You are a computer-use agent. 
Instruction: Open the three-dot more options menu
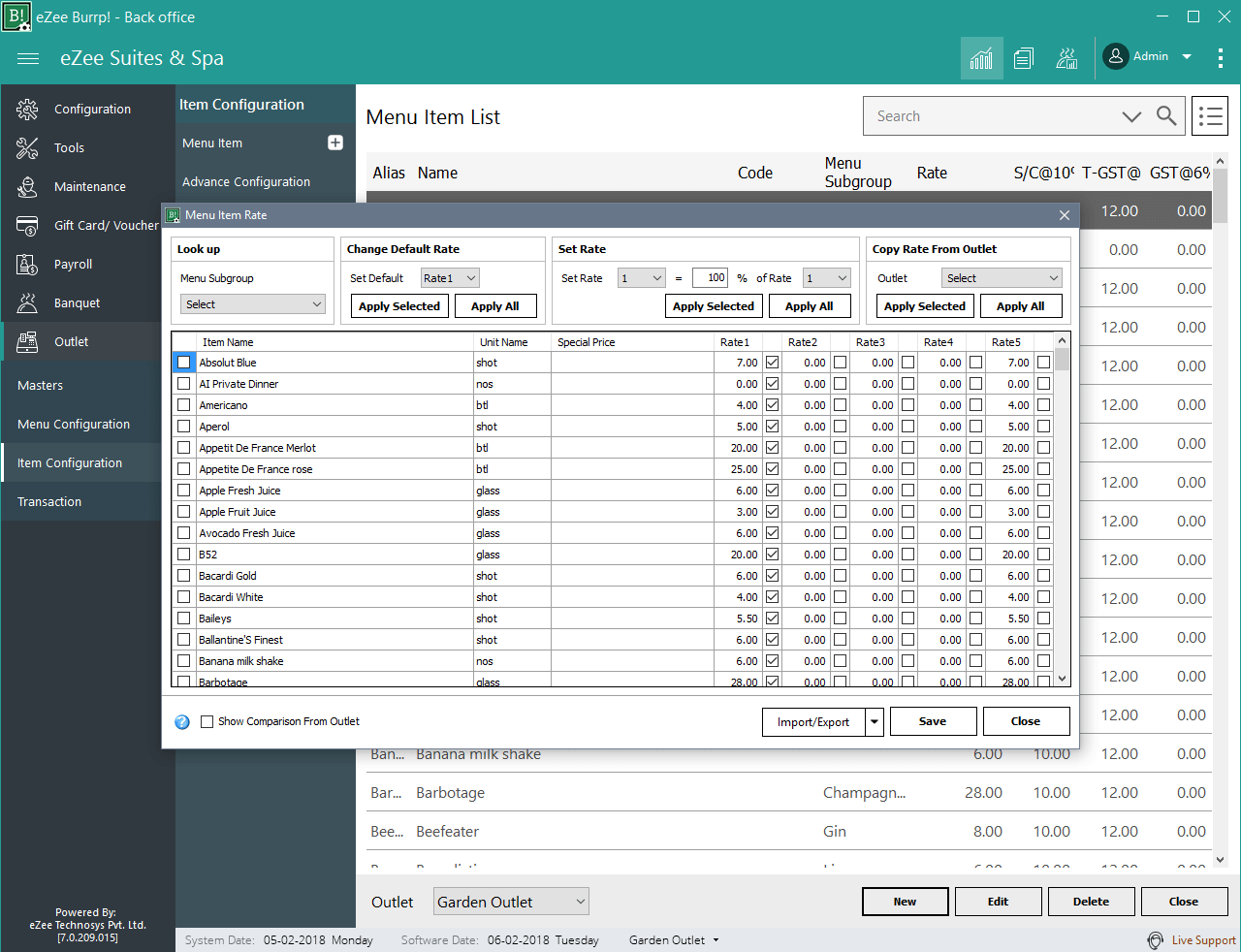click(x=1220, y=58)
